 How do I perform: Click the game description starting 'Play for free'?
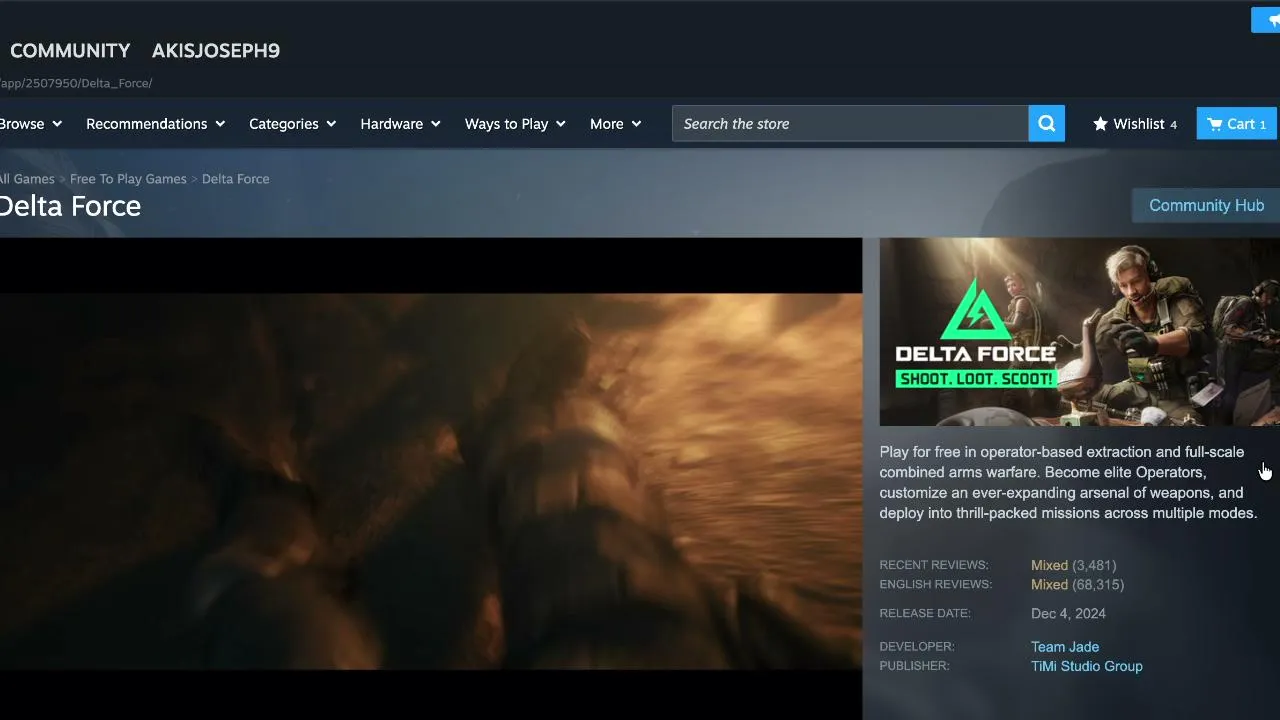point(1068,482)
